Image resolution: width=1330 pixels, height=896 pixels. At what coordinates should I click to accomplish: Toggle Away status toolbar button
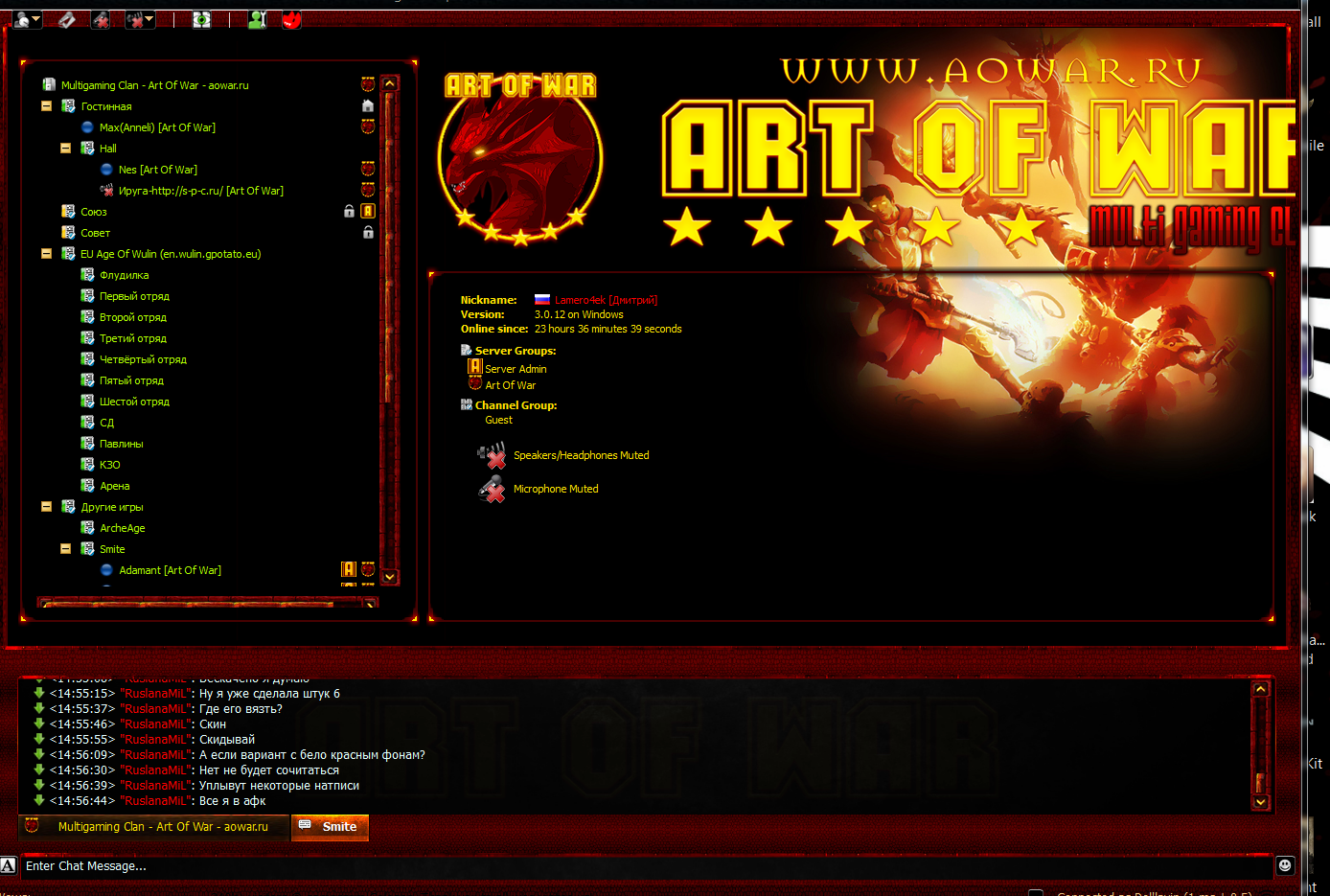click(x=22, y=19)
